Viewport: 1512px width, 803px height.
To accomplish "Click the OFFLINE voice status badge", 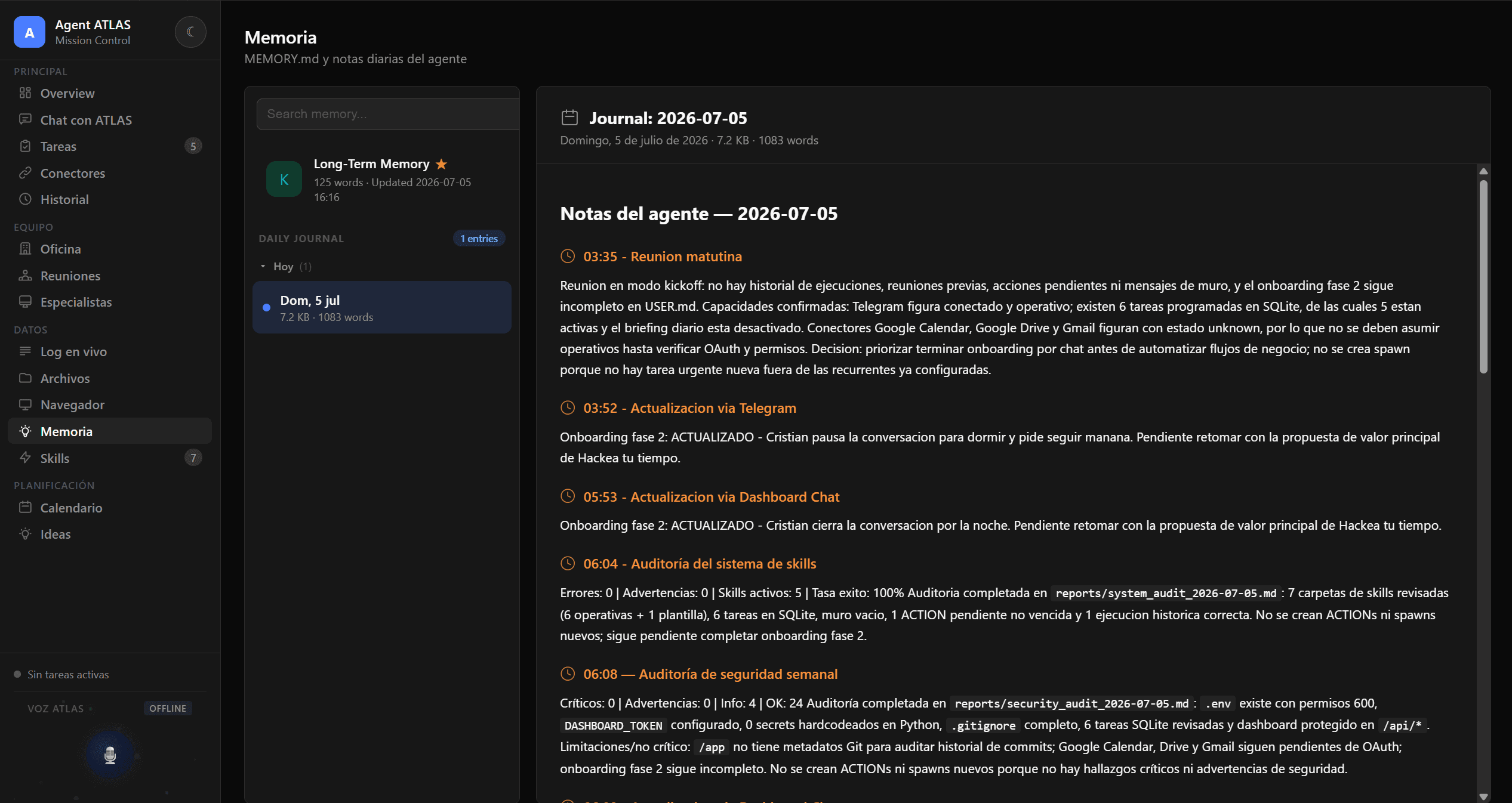I will pos(168,708).
